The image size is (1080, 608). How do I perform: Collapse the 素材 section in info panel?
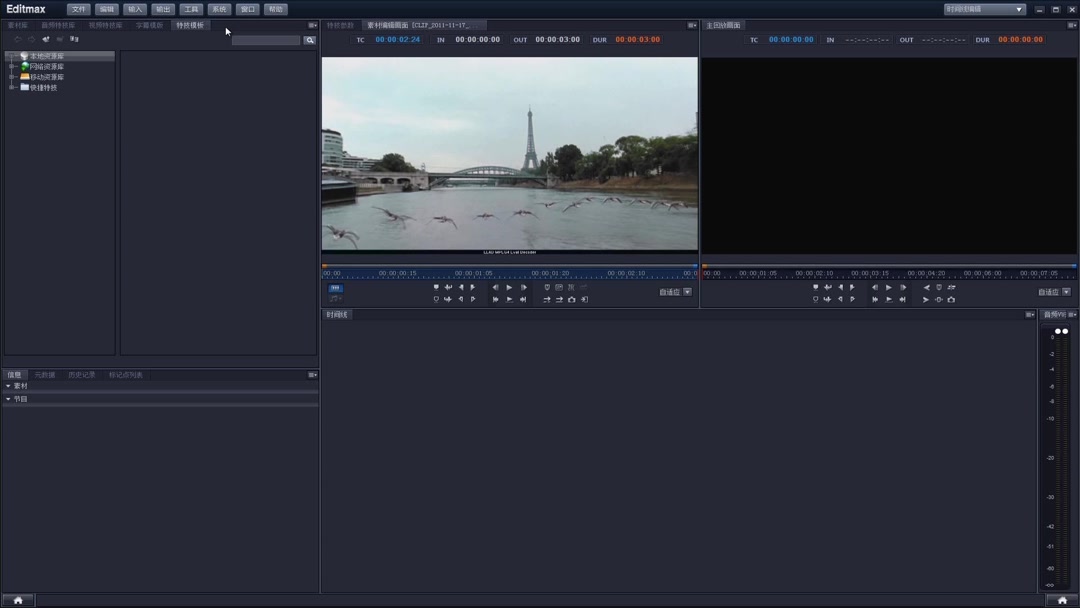click(x=9, y=386)
